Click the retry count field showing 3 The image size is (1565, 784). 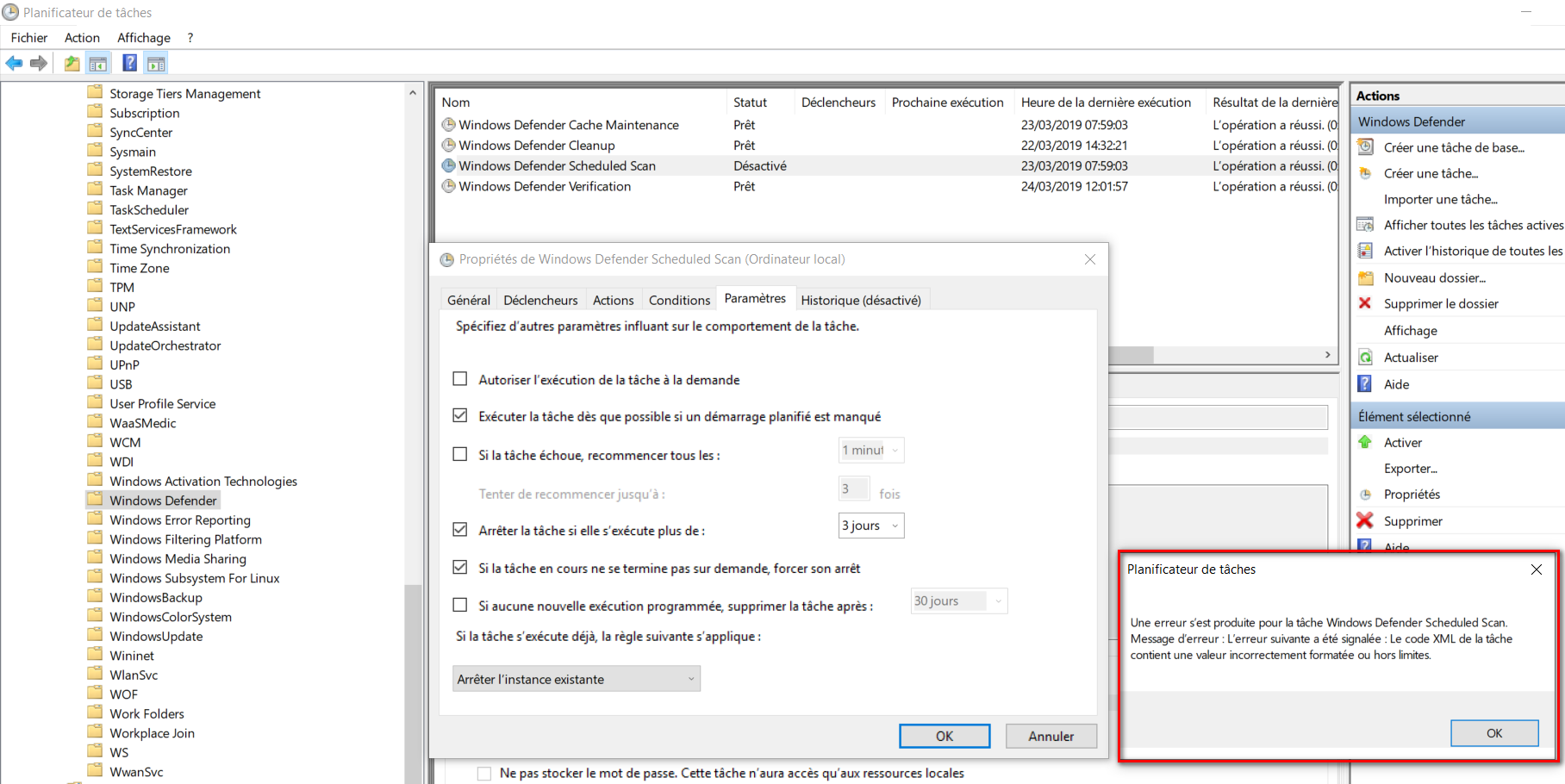click(853, 488)
